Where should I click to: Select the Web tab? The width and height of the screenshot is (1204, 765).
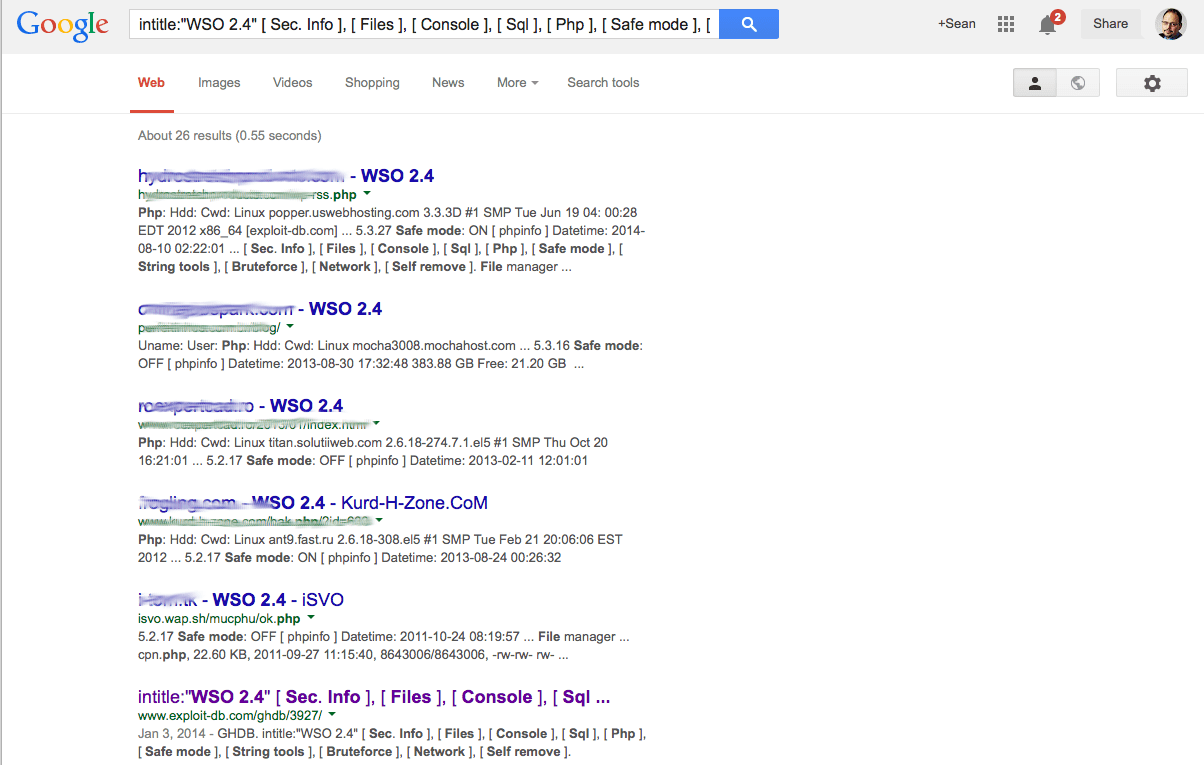[151, 83]
